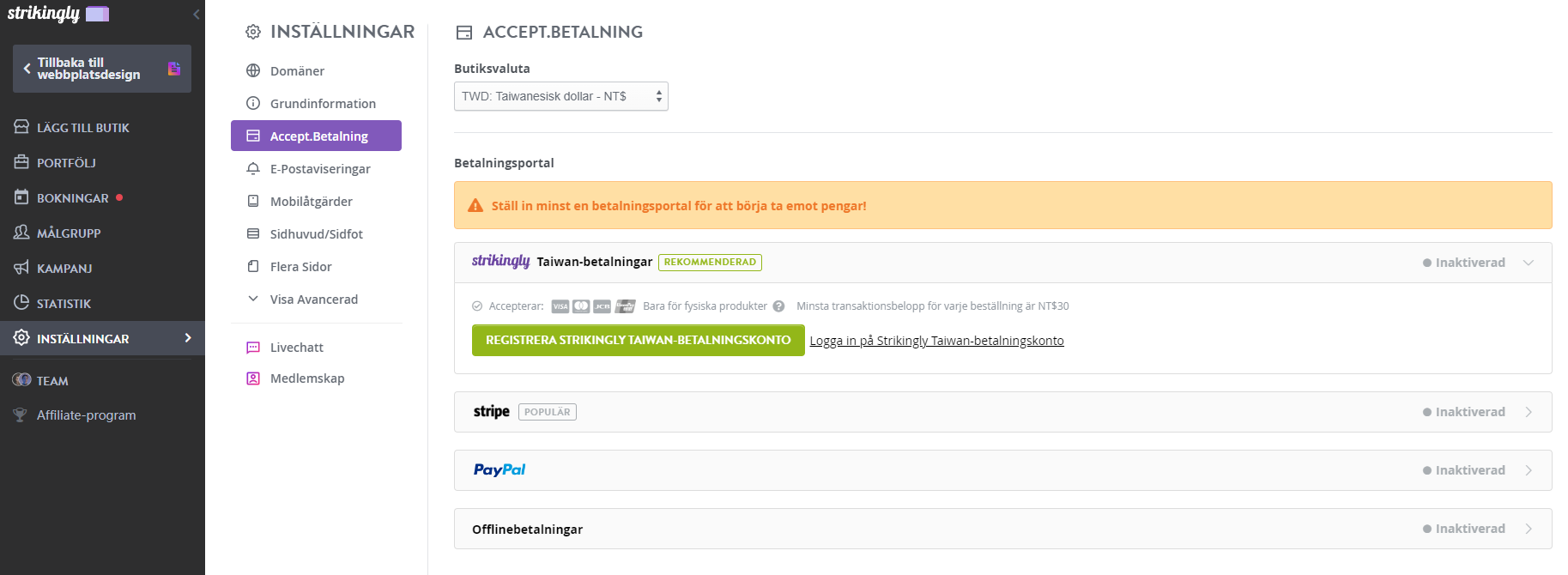Collapse the Taiwan-betalningar panel chevron
This screenshot has width=1568, height=575.
click(x=1529, y=263)
